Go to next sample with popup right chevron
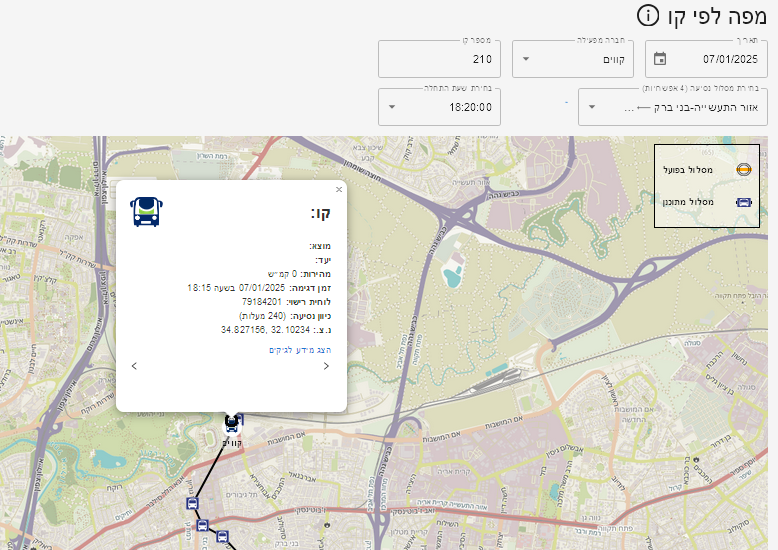This screenshot has width=778, height=550. point(326,366)
